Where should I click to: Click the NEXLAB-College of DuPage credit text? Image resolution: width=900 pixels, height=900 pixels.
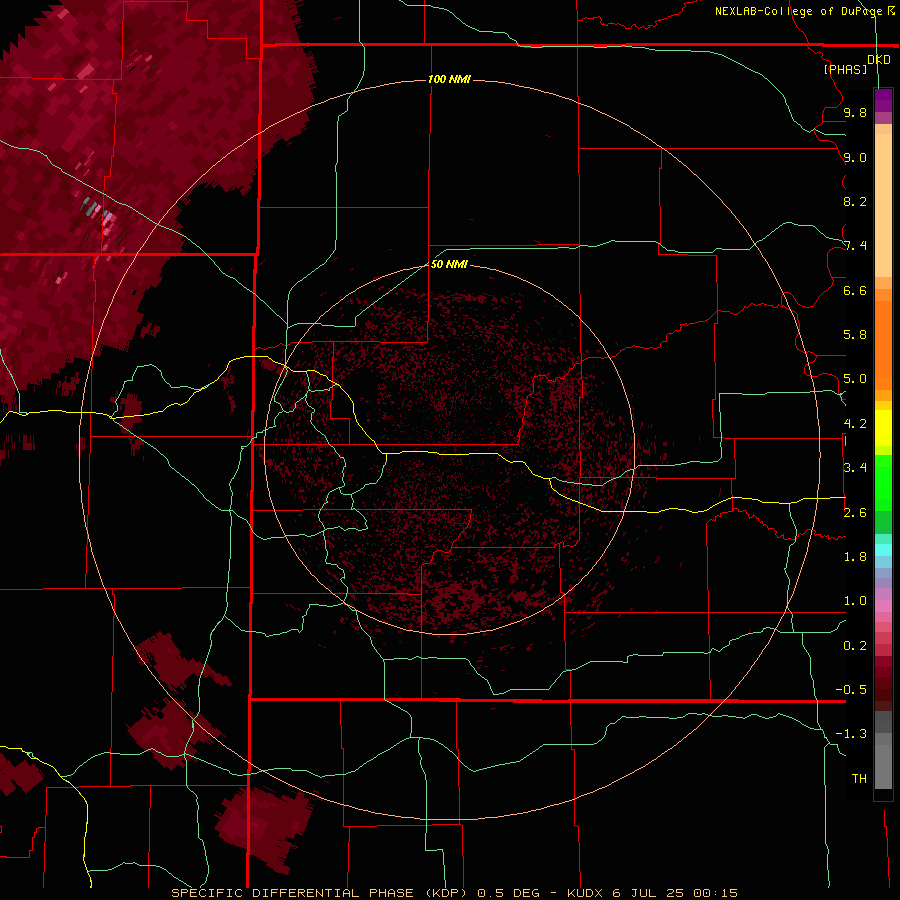click(800, 11)
